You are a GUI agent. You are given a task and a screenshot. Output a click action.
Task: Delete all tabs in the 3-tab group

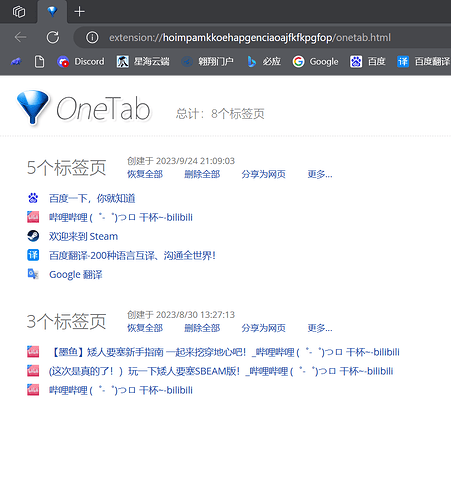[202, 328]
